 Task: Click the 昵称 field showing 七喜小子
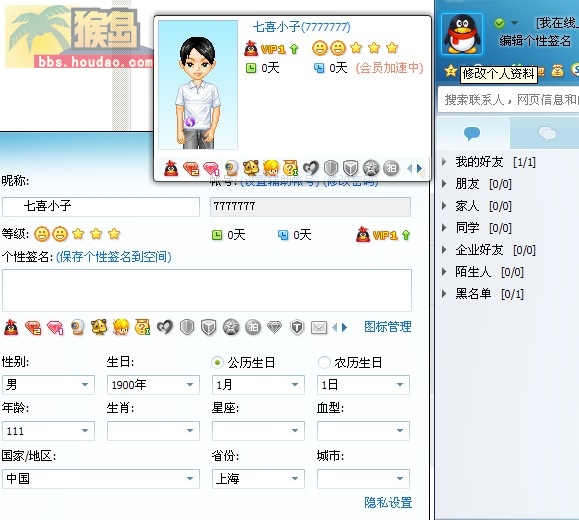[101, 206]
